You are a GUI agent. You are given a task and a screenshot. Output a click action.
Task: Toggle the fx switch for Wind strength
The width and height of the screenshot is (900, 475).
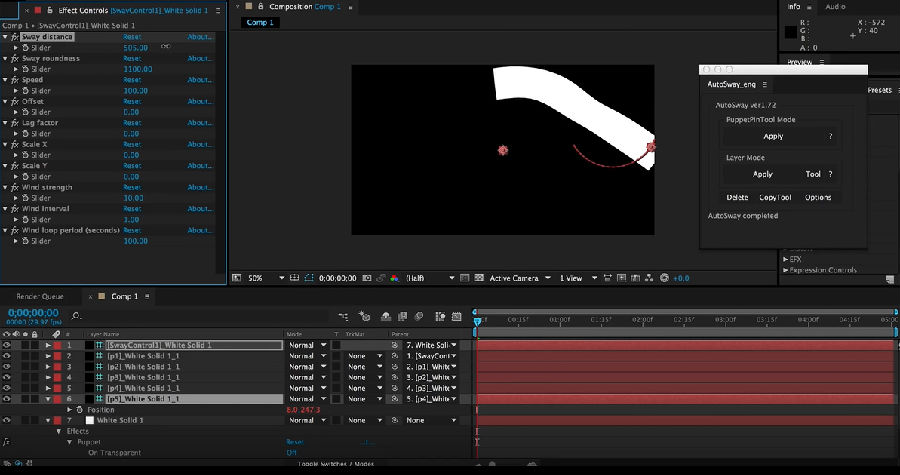(15, 187)
